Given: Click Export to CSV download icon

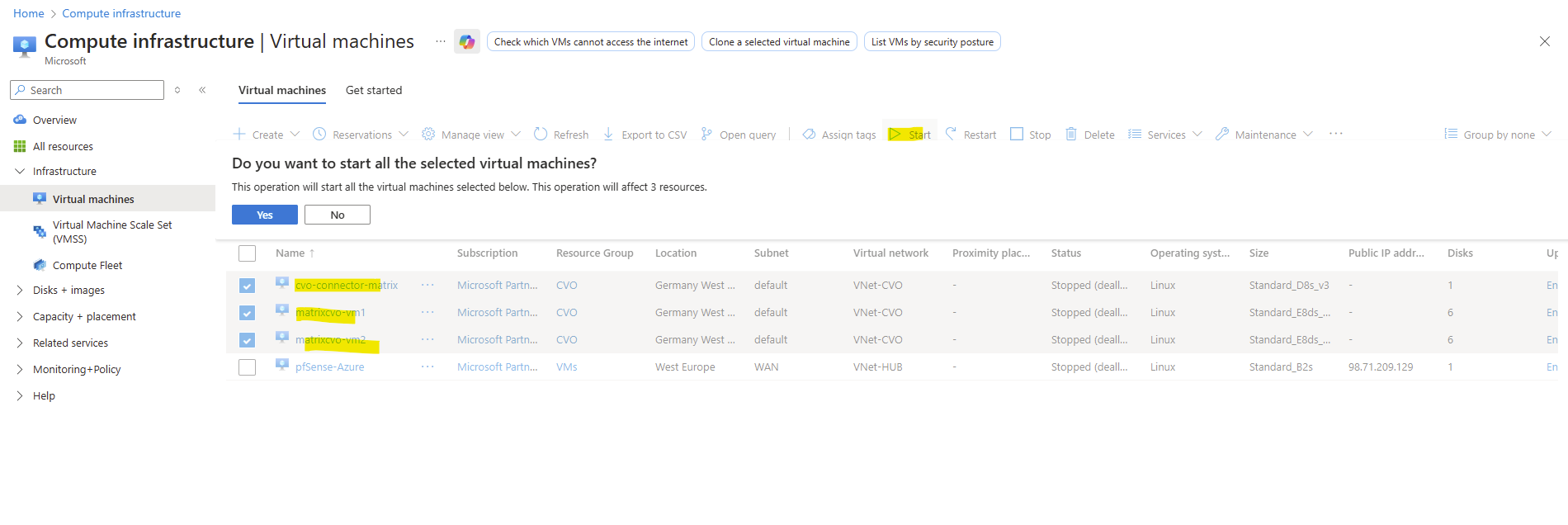Looking at the screenshot, I should click(x=608, y=134).
